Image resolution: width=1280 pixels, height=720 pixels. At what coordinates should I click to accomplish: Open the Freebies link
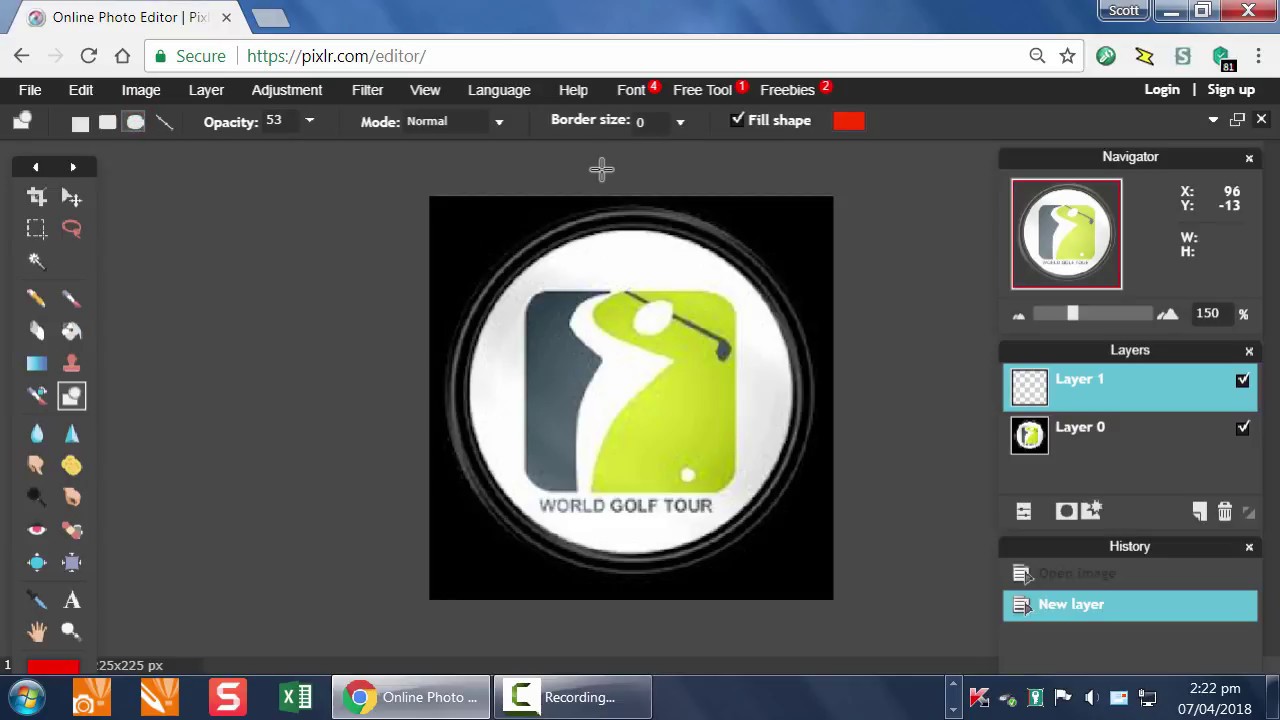pos(787,90)
